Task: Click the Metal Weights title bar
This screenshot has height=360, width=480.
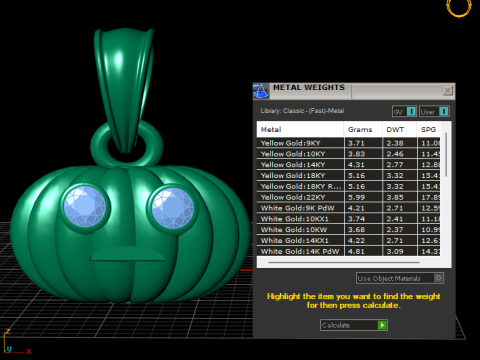Action: click(x=353, y=91)
